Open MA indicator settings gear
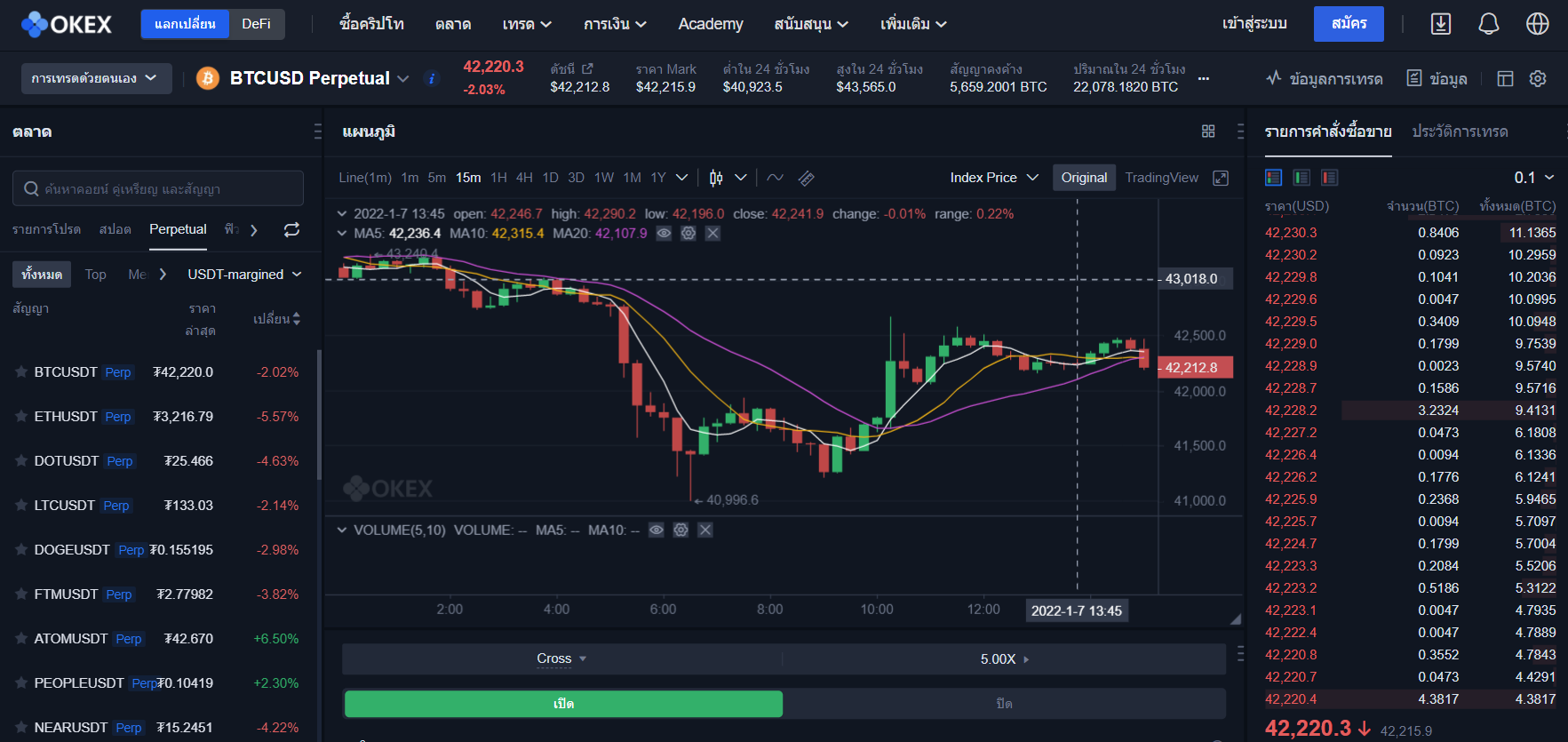This screenshot has height=742, width=1568. (688, 234)
